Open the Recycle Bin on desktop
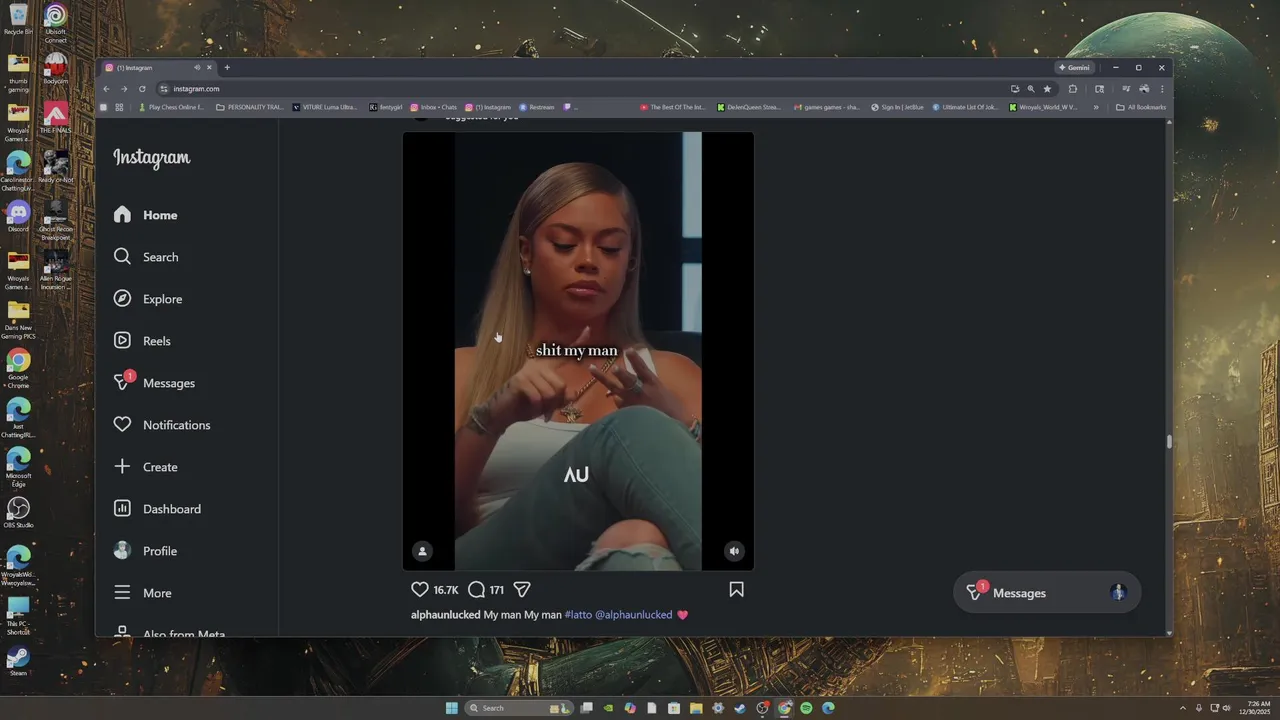 tap(18, 19)
